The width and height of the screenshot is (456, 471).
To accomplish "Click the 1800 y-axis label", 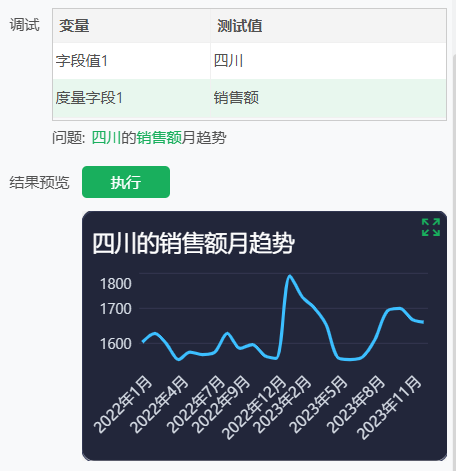I will (116, 284).
